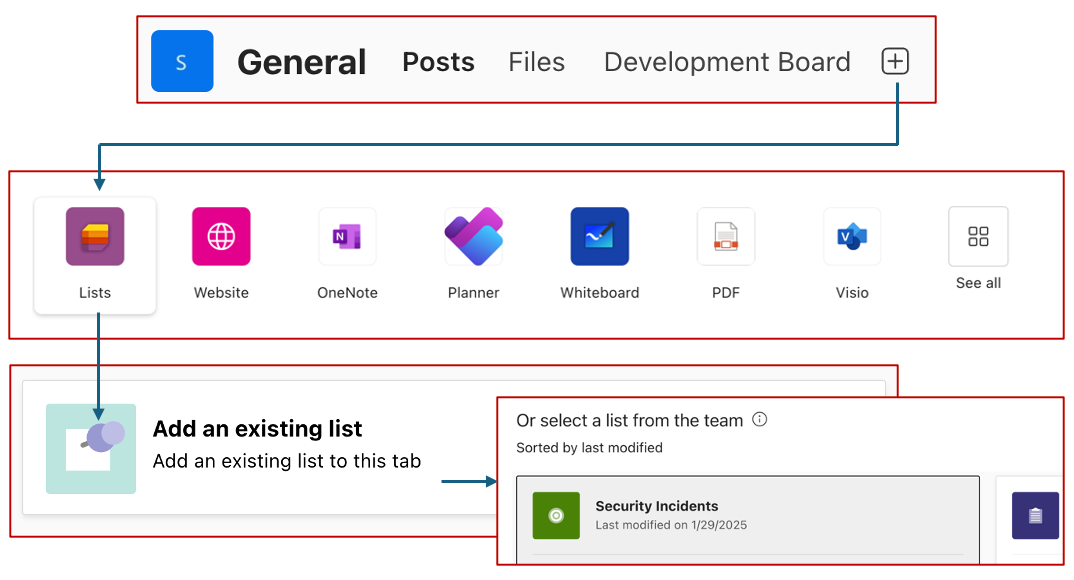Pick the OneNote app icon

click(x=347, y=236)
